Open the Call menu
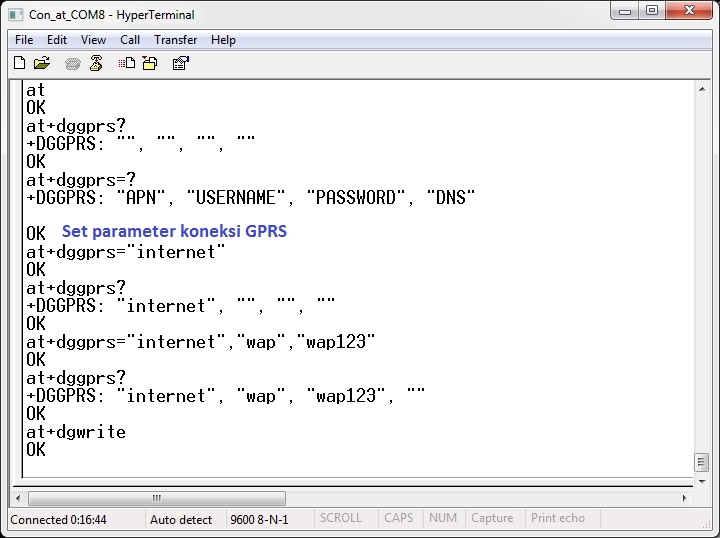Image resolution: width=720 pixels, height=538 pixels. (x=130, y=40)
